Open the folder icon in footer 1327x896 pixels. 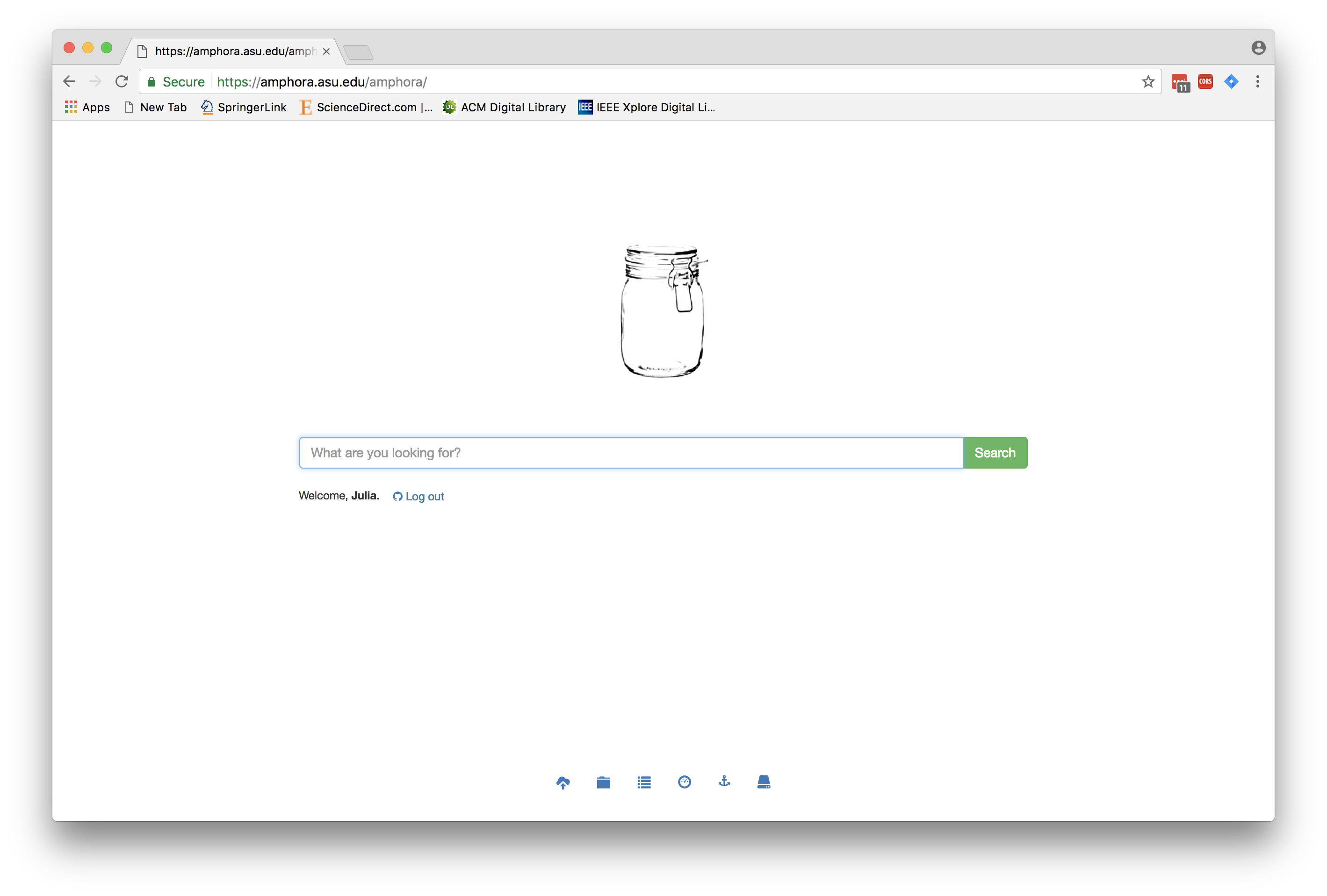coord(603,782)
